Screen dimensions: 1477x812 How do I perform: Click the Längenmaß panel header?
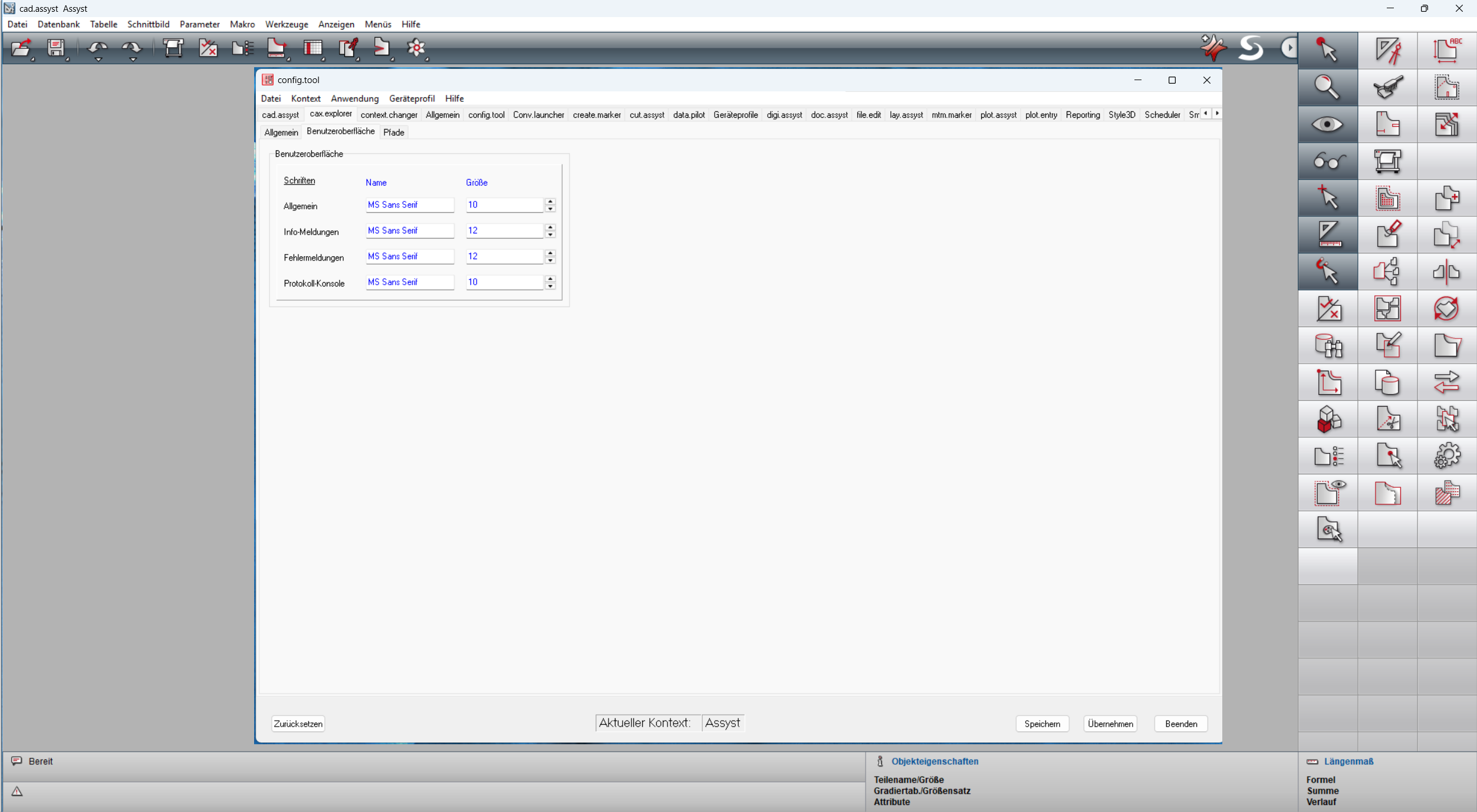[x=1348, y=761]
